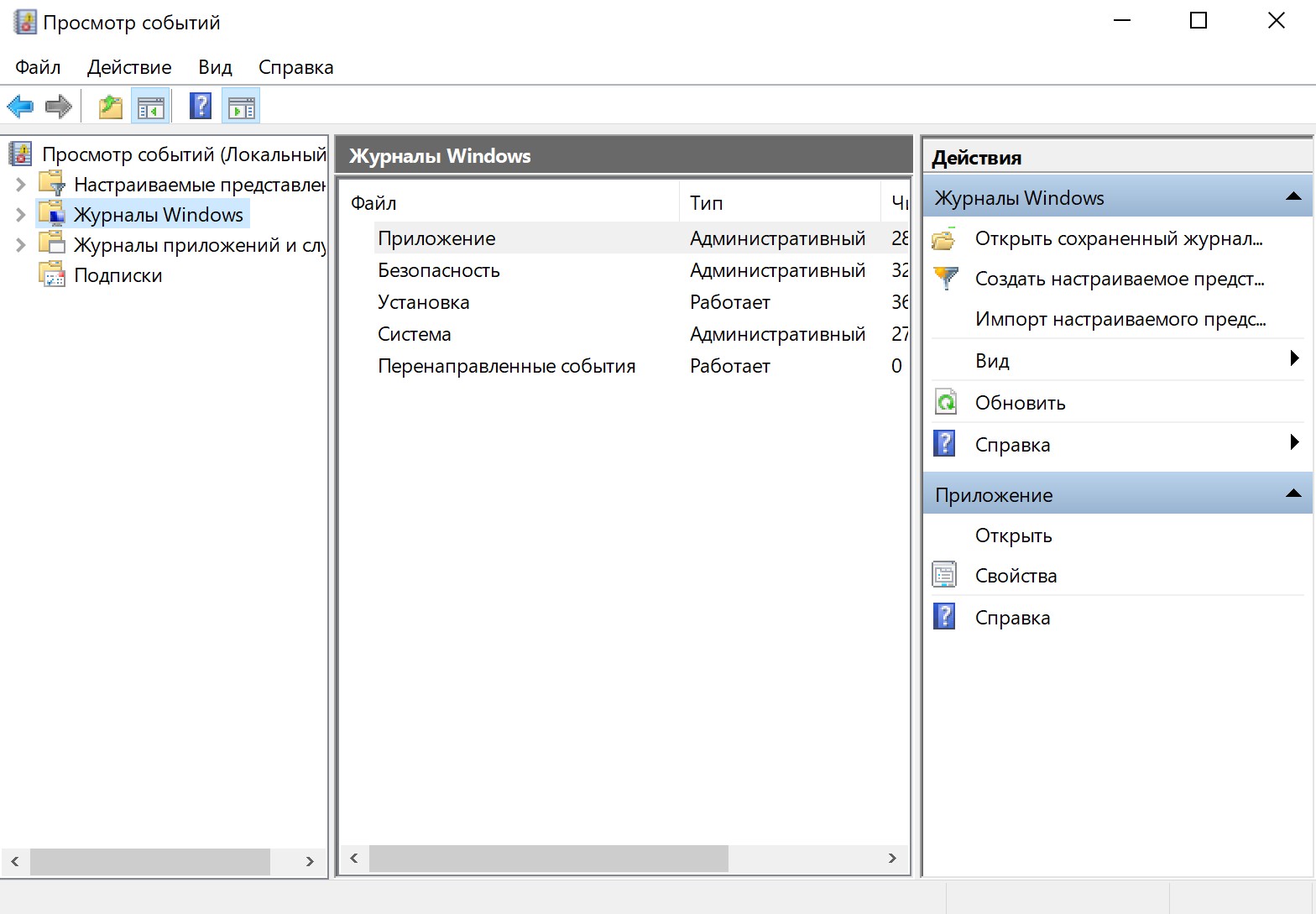Open the Справка menu in menu bar
Image resolution: width=1316 pixels, height=914 pixels.
(295, 67)
